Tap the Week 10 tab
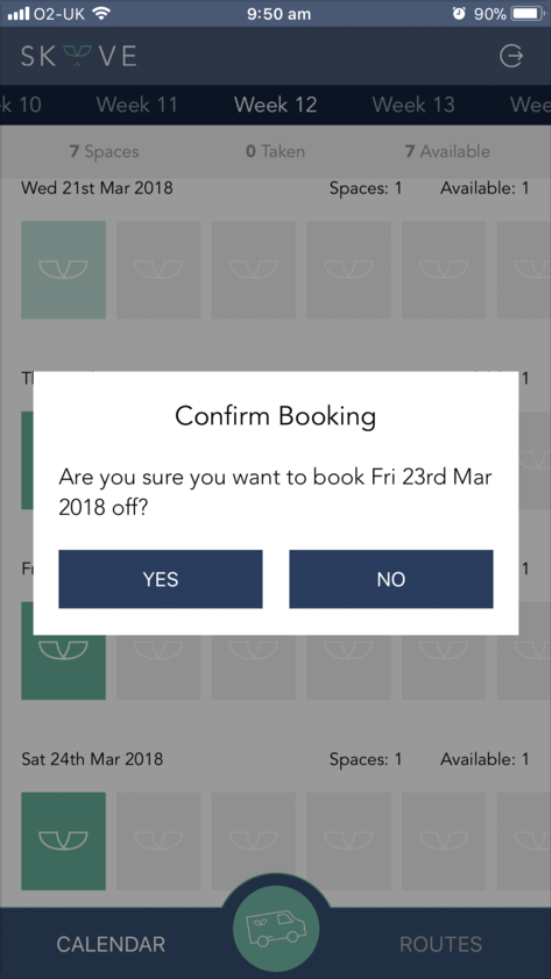 (21, 104)
